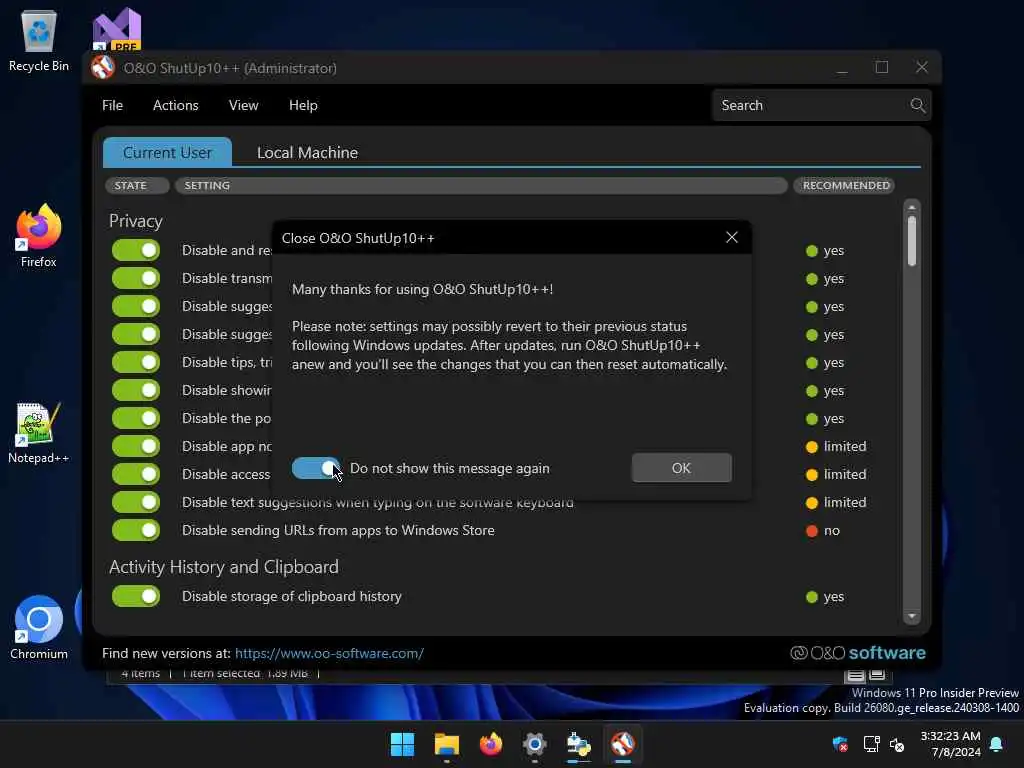Toggle the Disable access setting switch
The height and width of the screenshot is (768, 1024).
click(136, 474)
